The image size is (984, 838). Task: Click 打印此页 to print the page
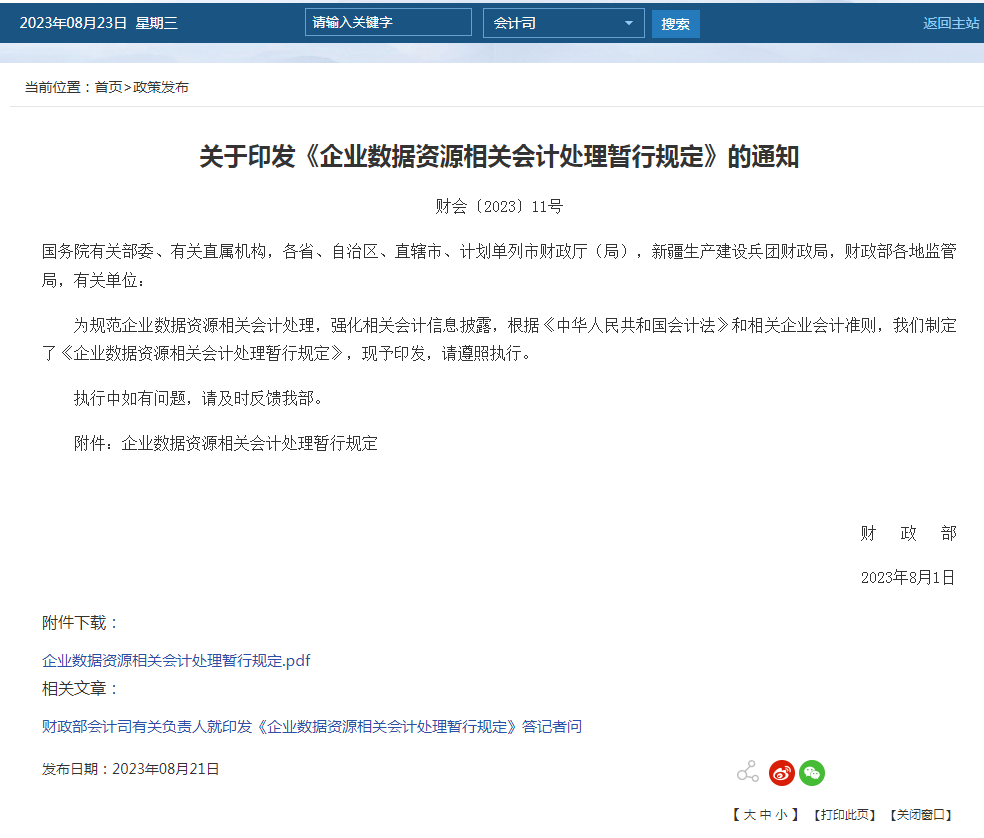(844, 815)
